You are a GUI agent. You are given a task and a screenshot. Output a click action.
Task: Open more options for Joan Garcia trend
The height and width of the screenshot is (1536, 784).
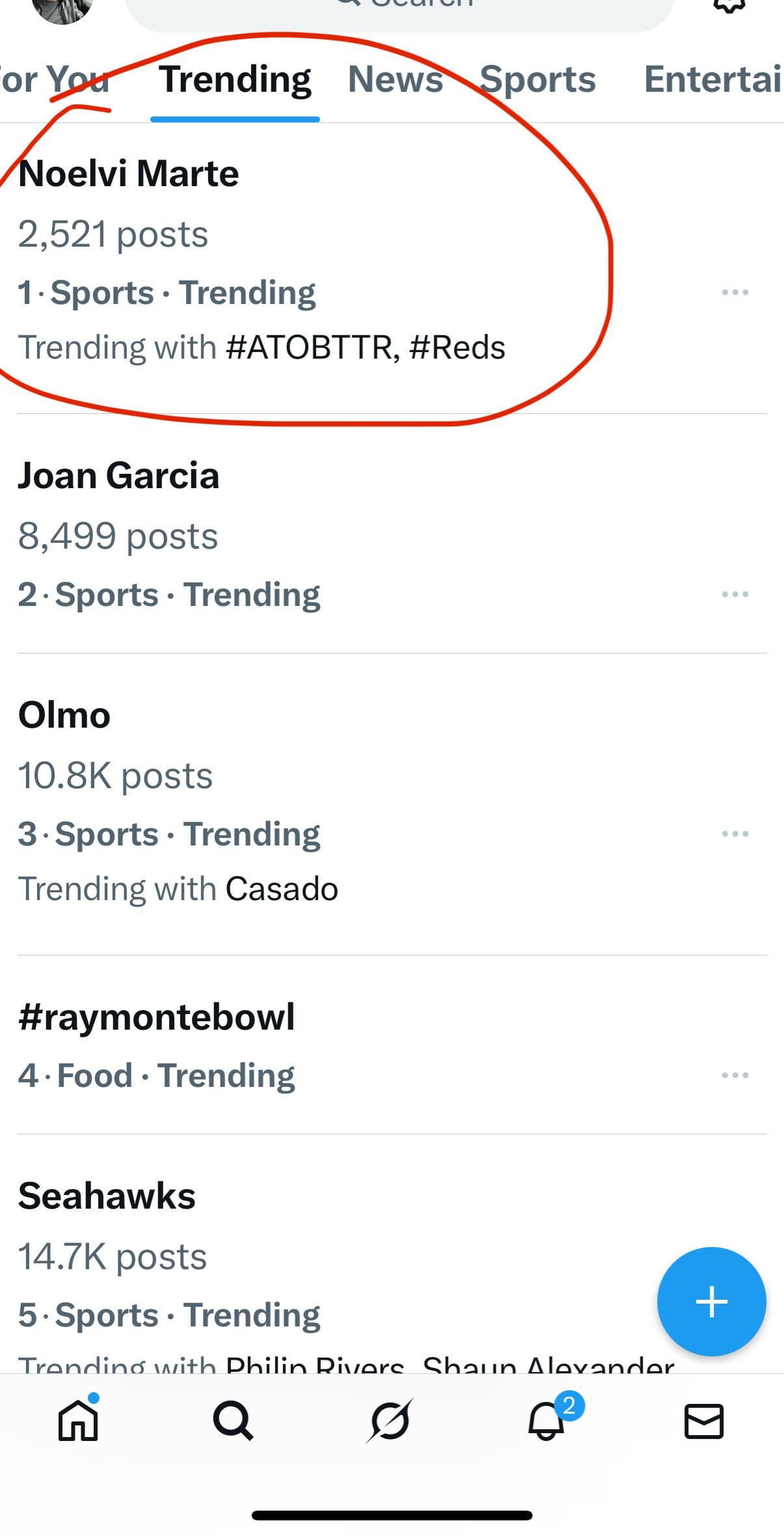735,594
